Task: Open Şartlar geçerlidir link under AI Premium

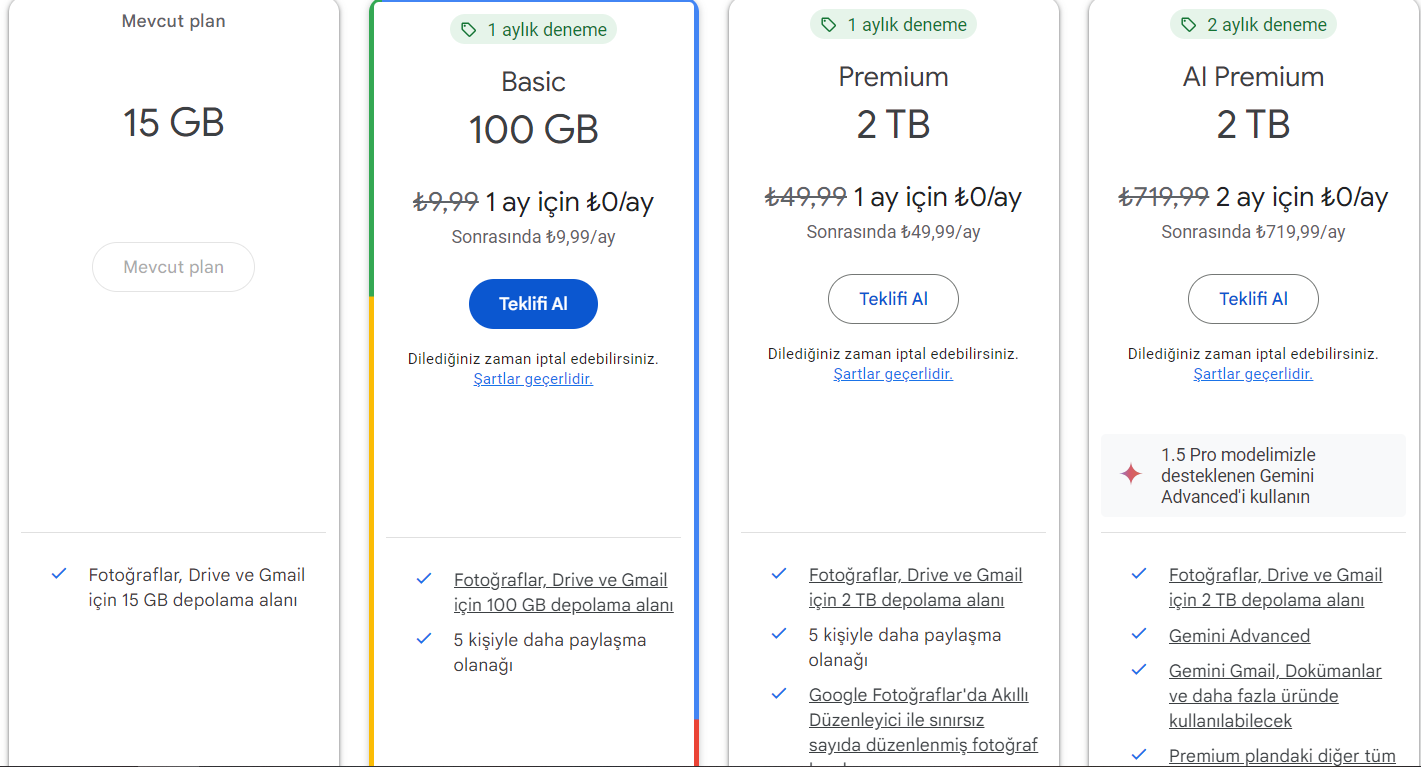Action: [x=1253, y=374]
